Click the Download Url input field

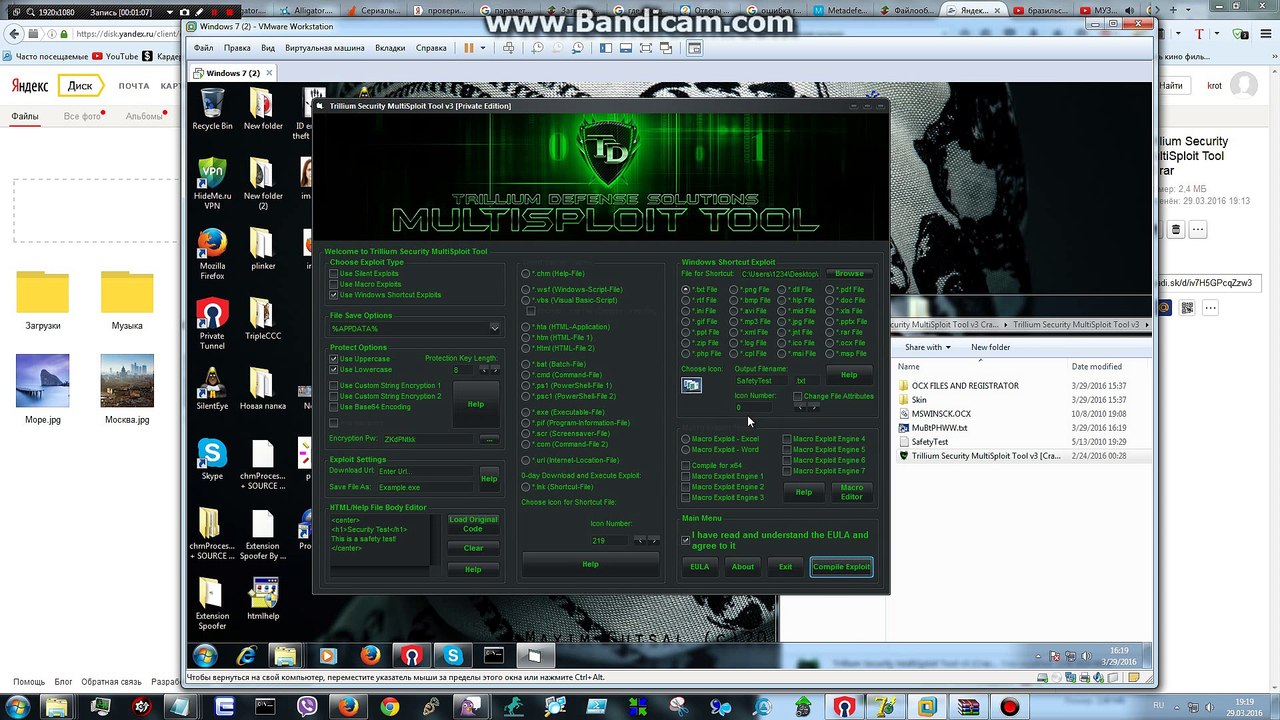426,471
